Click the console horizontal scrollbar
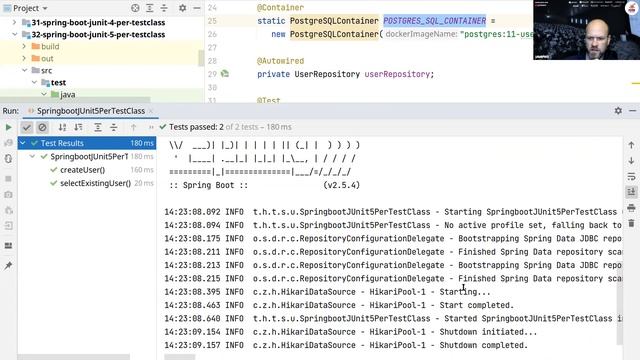The image size is (640, 360). point(180,358)
